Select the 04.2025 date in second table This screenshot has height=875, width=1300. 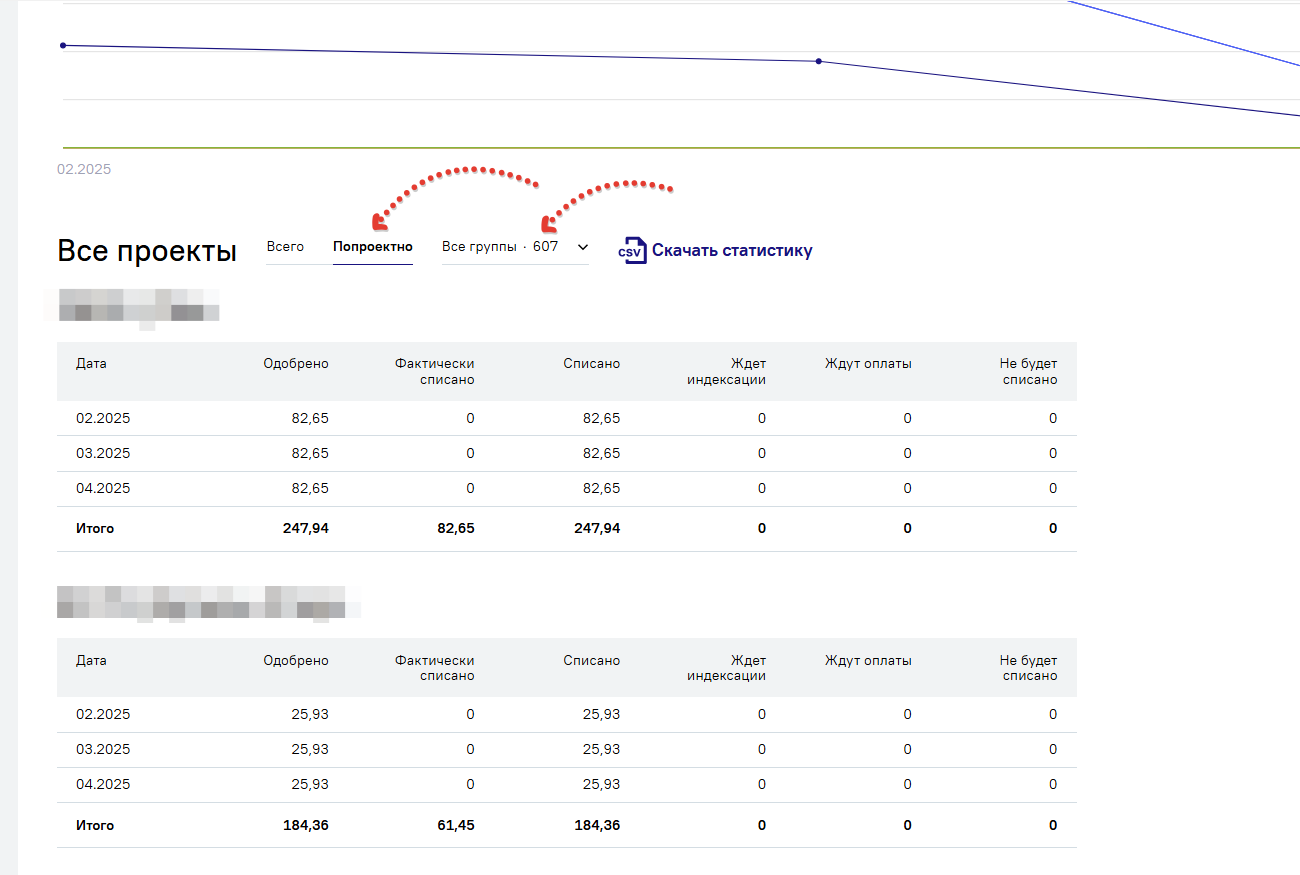click(x=103, y=785)
